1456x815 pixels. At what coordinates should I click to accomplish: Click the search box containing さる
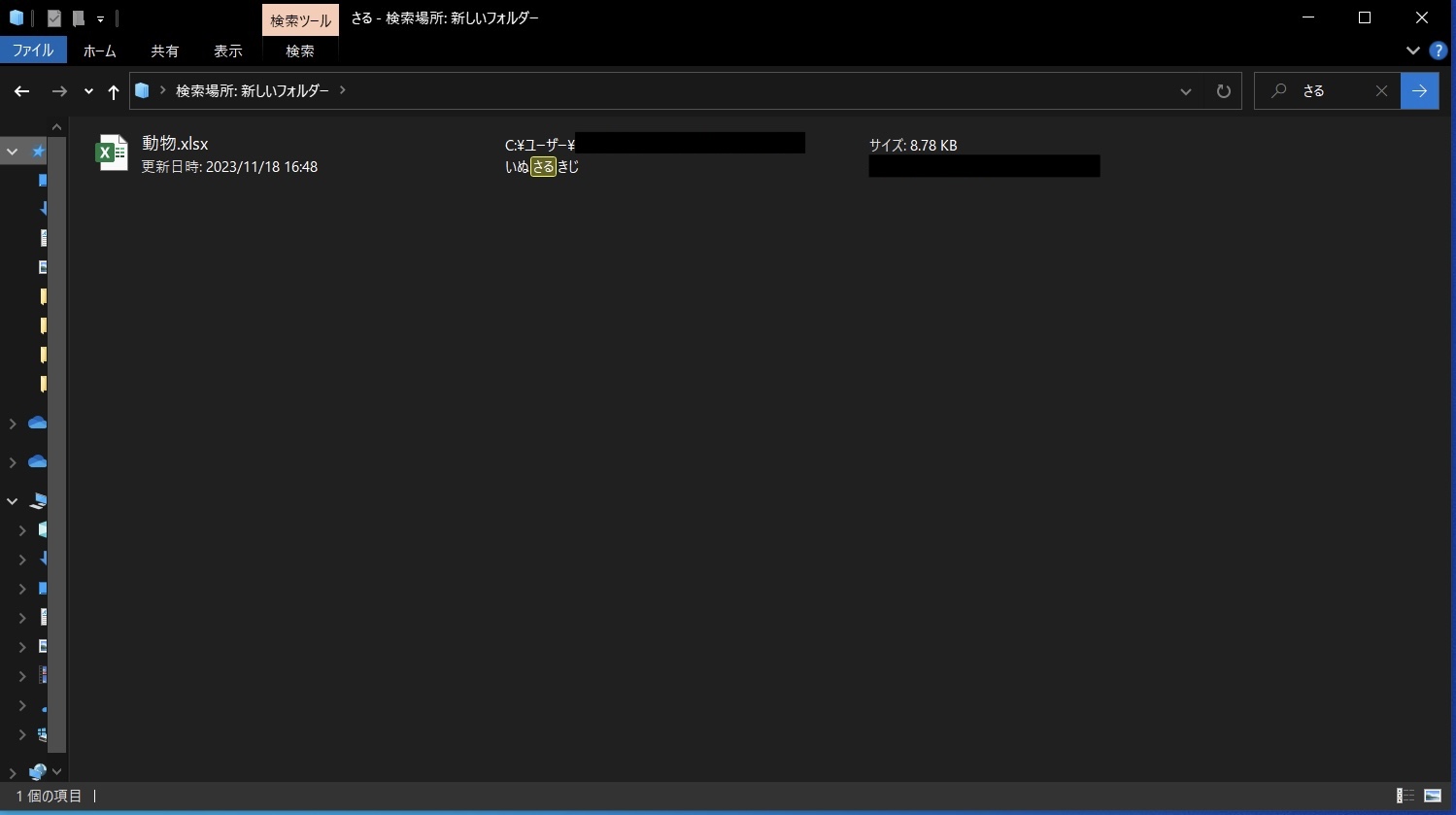(1328, 91)
